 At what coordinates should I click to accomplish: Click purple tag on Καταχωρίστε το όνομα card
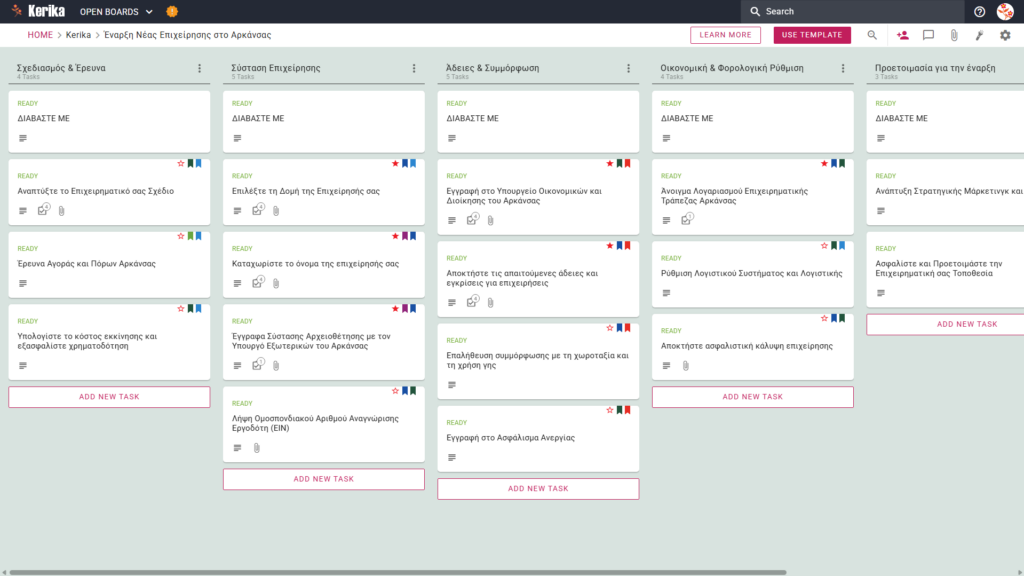[x=405, y=236]
